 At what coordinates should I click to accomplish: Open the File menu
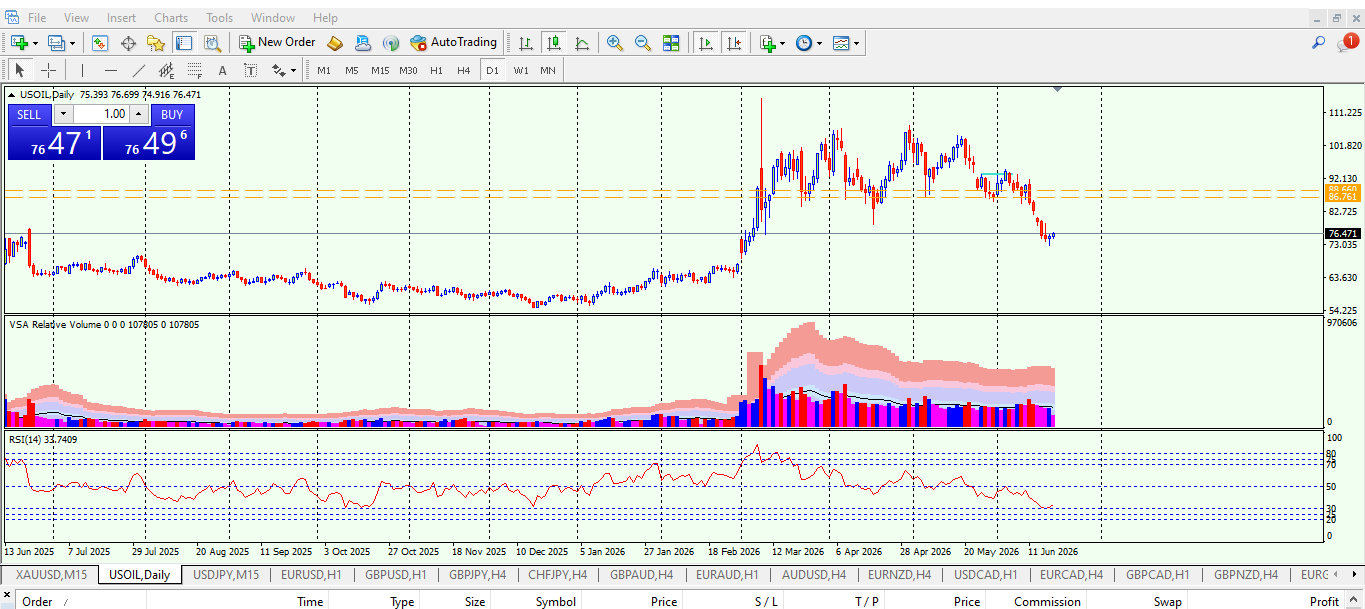[37, 18]
